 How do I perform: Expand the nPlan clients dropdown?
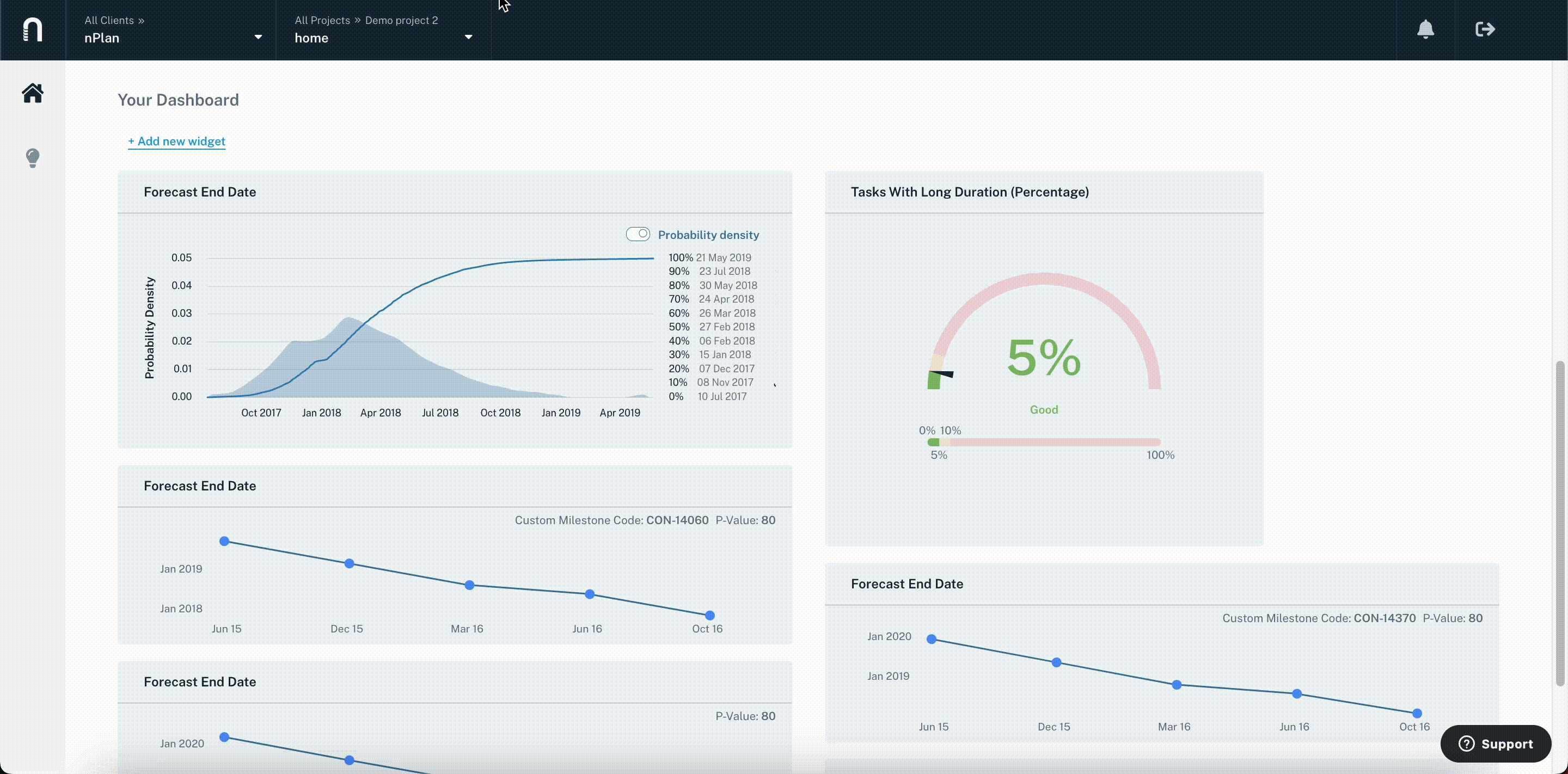(258, 37)
